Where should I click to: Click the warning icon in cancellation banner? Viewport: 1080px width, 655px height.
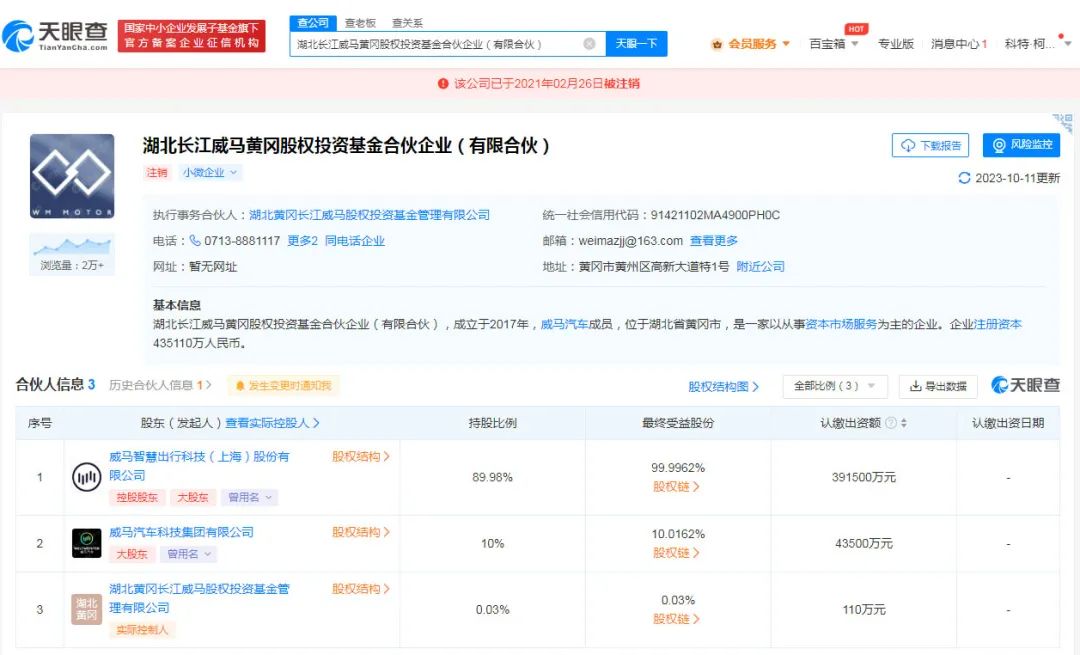pos(443,83)
